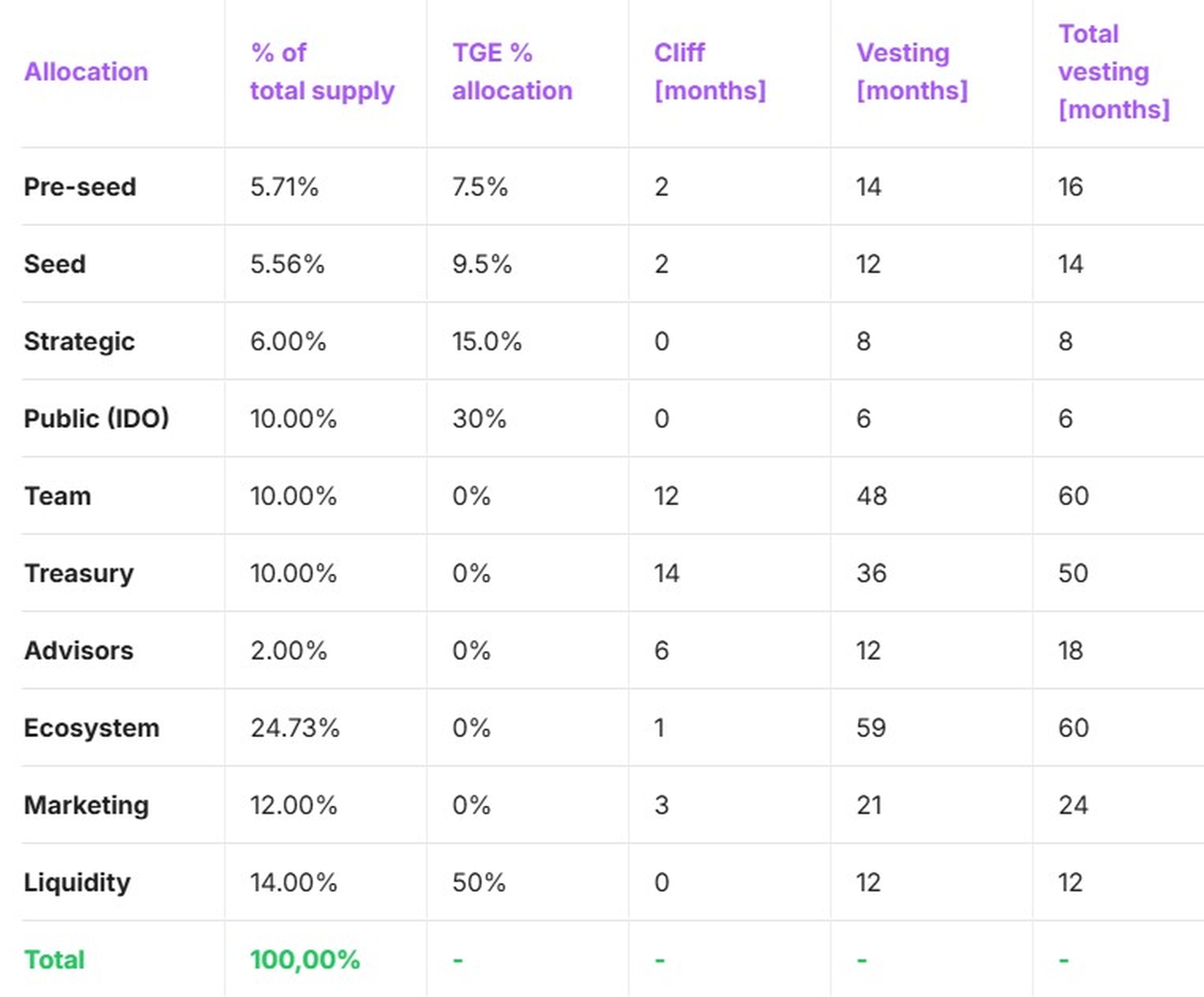Screen dimensions: 1204x997
Task: Click the '% of total supply' header
Action: [322, 72]
